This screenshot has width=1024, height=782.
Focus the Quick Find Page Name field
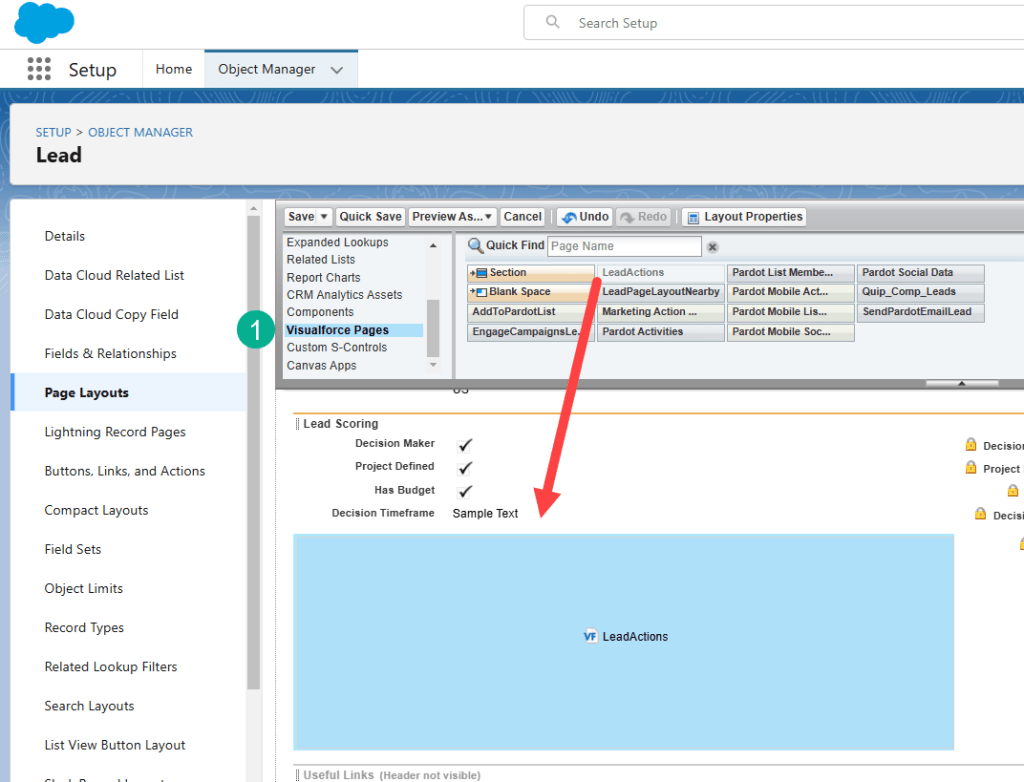point(624,246)
